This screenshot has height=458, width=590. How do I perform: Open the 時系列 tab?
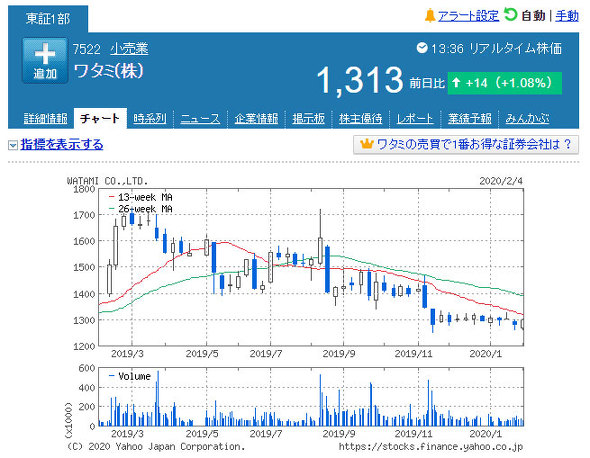point(150,119)
